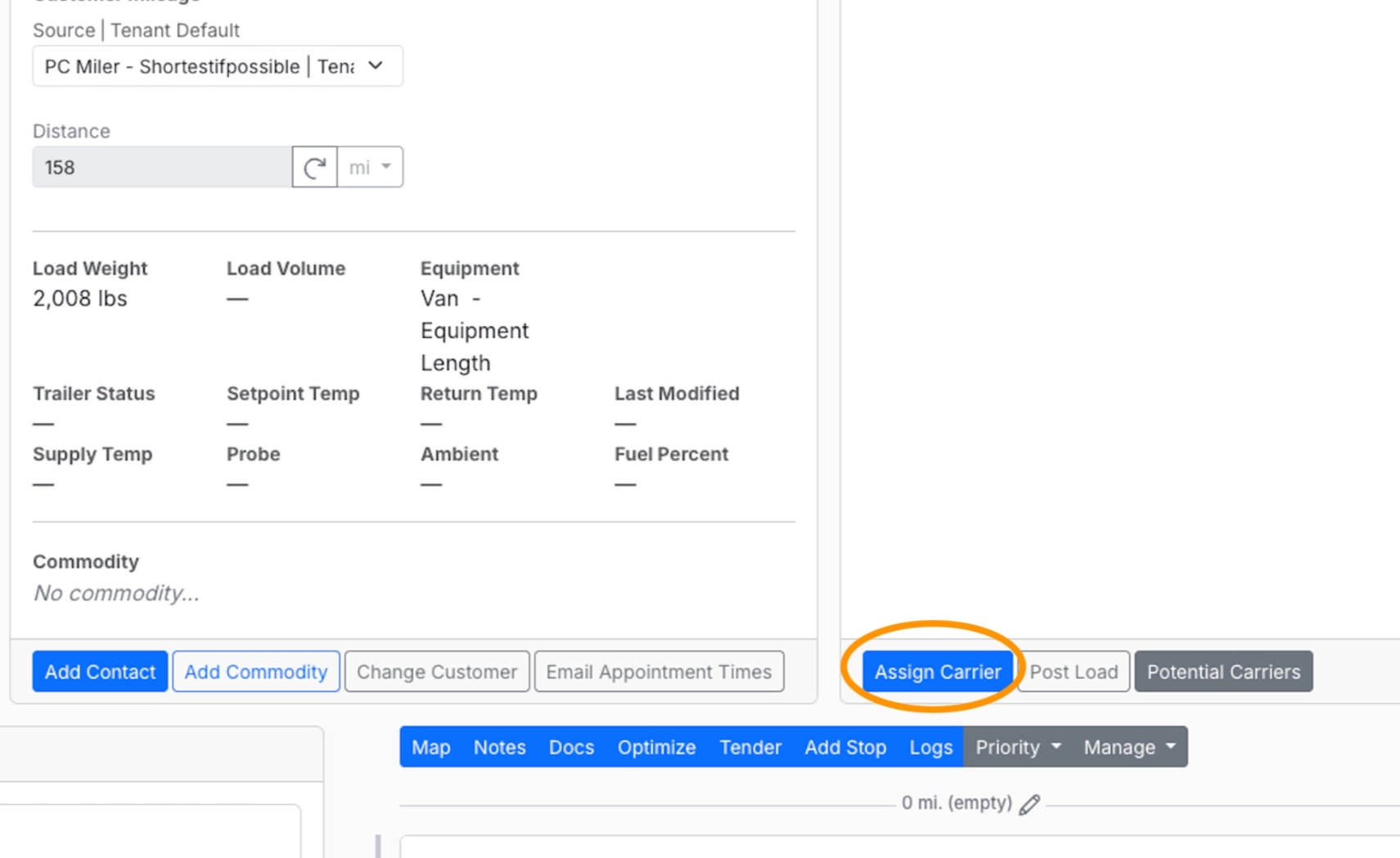Edit empty miles with the pencil icon

click(1029, 804)
